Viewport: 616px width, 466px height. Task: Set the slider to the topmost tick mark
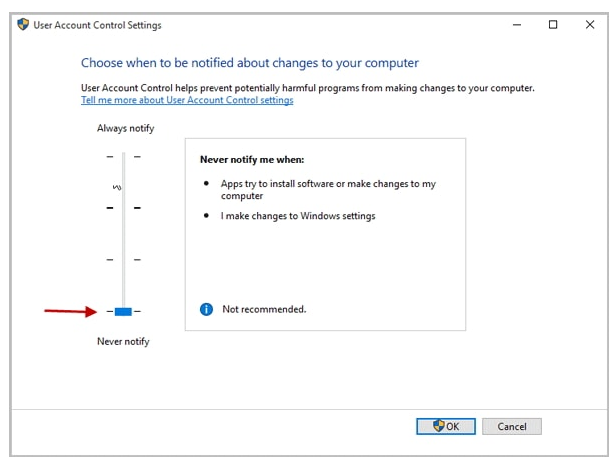click(123, 156)
